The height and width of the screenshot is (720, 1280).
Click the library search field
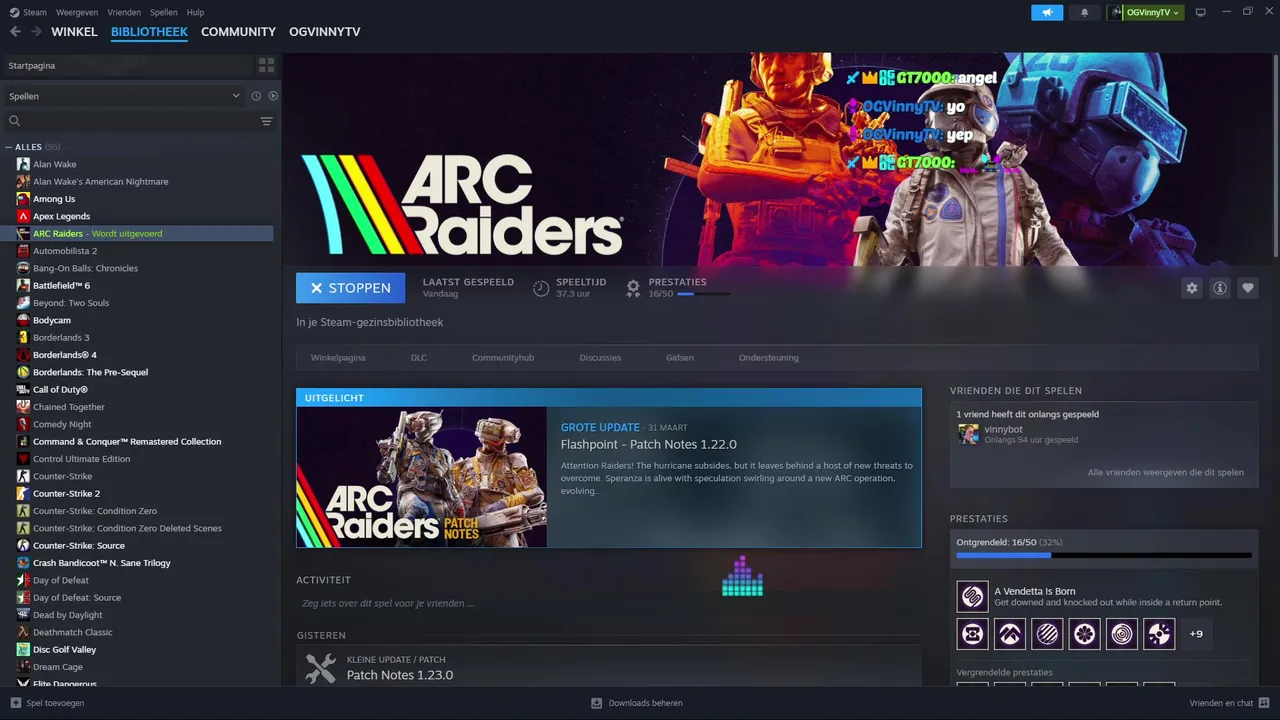coord(140,121)
